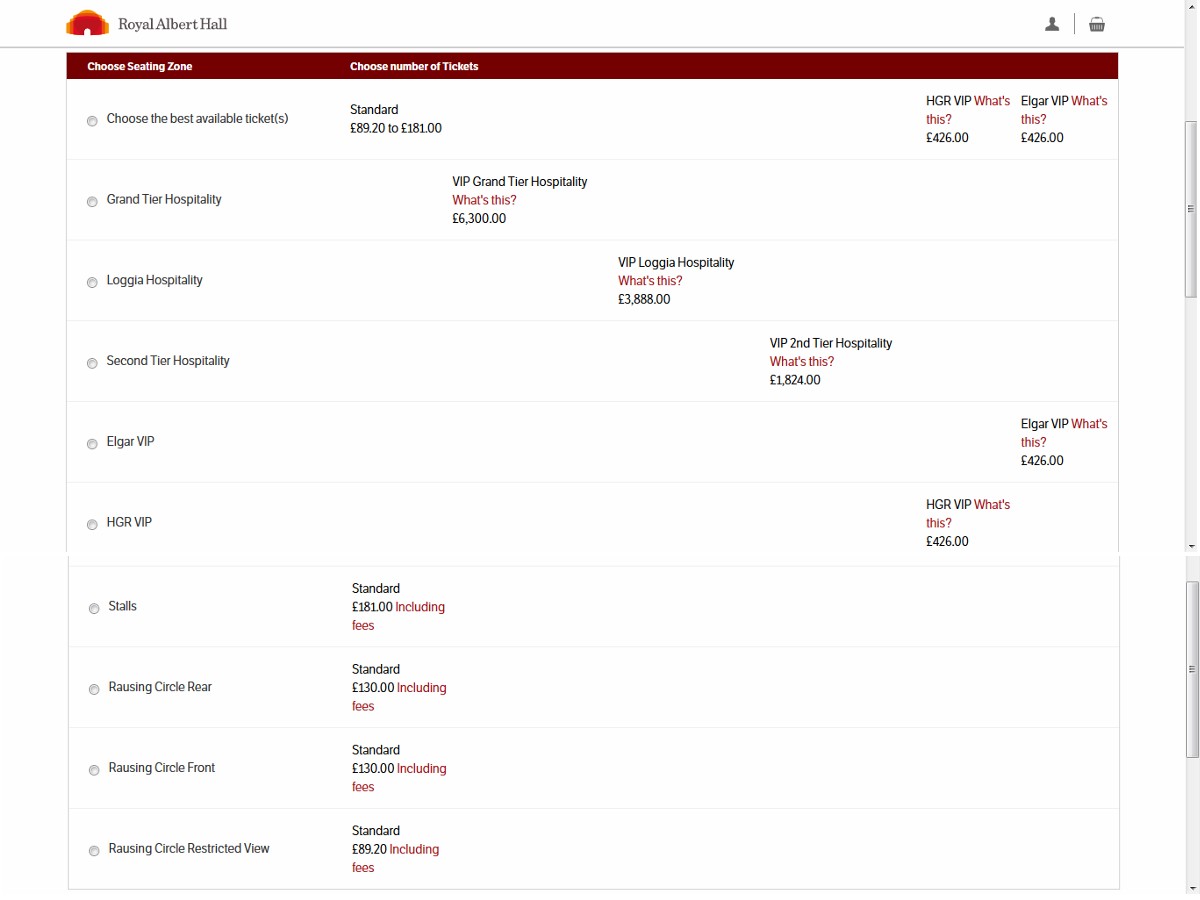Click the "VIP Loggia Hospitality" ticket label
Image resolution: width=1200 pixels, height=900 pixels.
[x=676, y=263]
